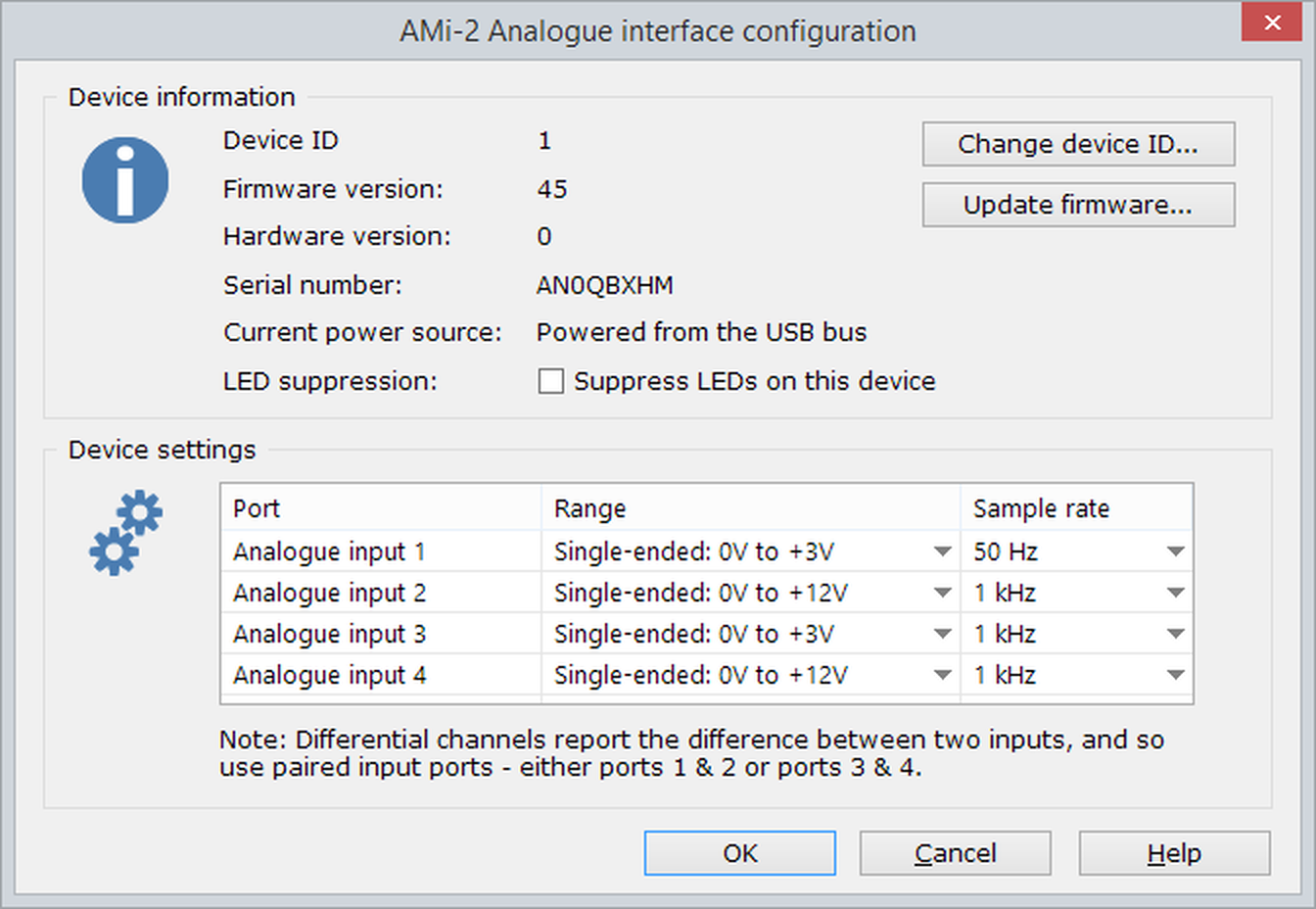Click the blue information icon
This screenshot has width=1316, height=909.
[x=124, y=180]
